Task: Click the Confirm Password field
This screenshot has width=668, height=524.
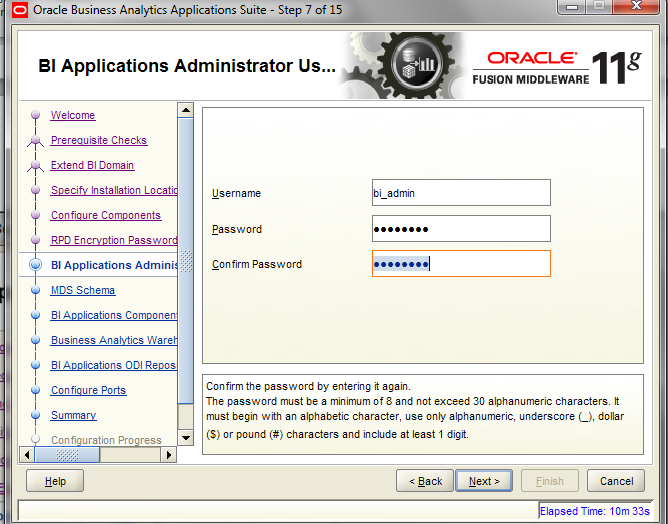Action: (461, 264)
